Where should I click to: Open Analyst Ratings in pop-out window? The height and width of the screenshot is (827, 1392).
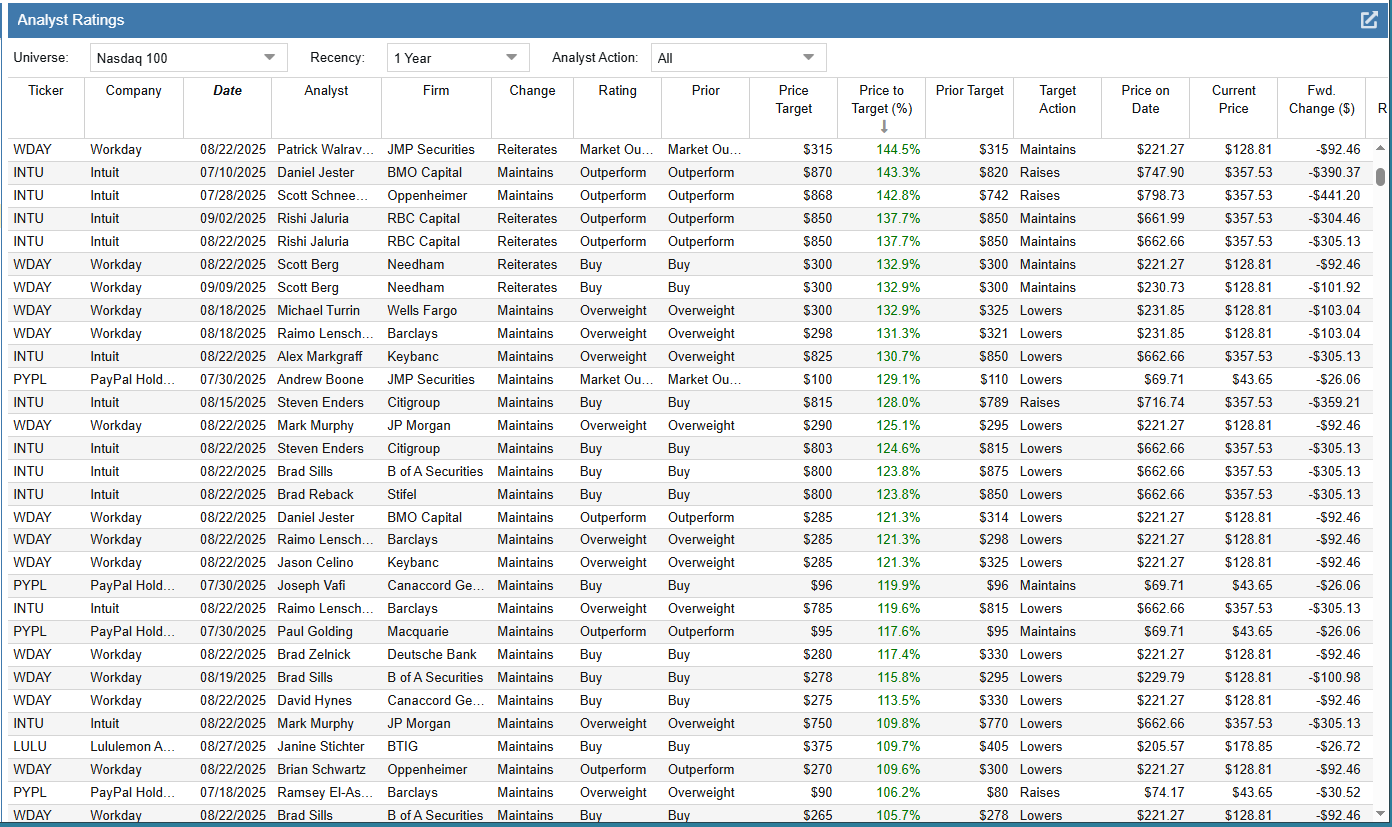point(1369,20)
